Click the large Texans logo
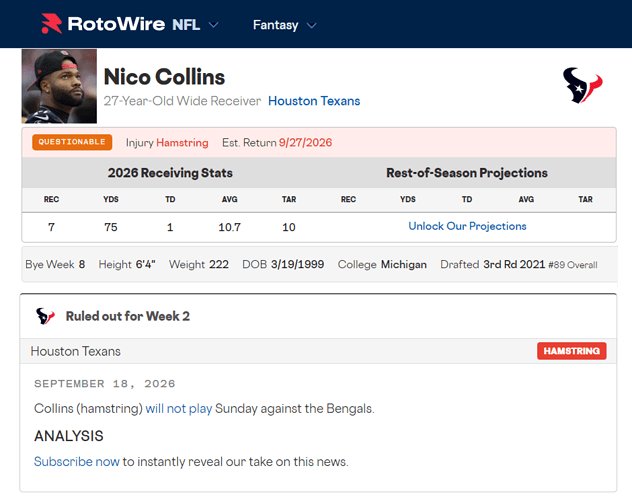This screenshot has width=632, height=499. (x=582, y=85)
